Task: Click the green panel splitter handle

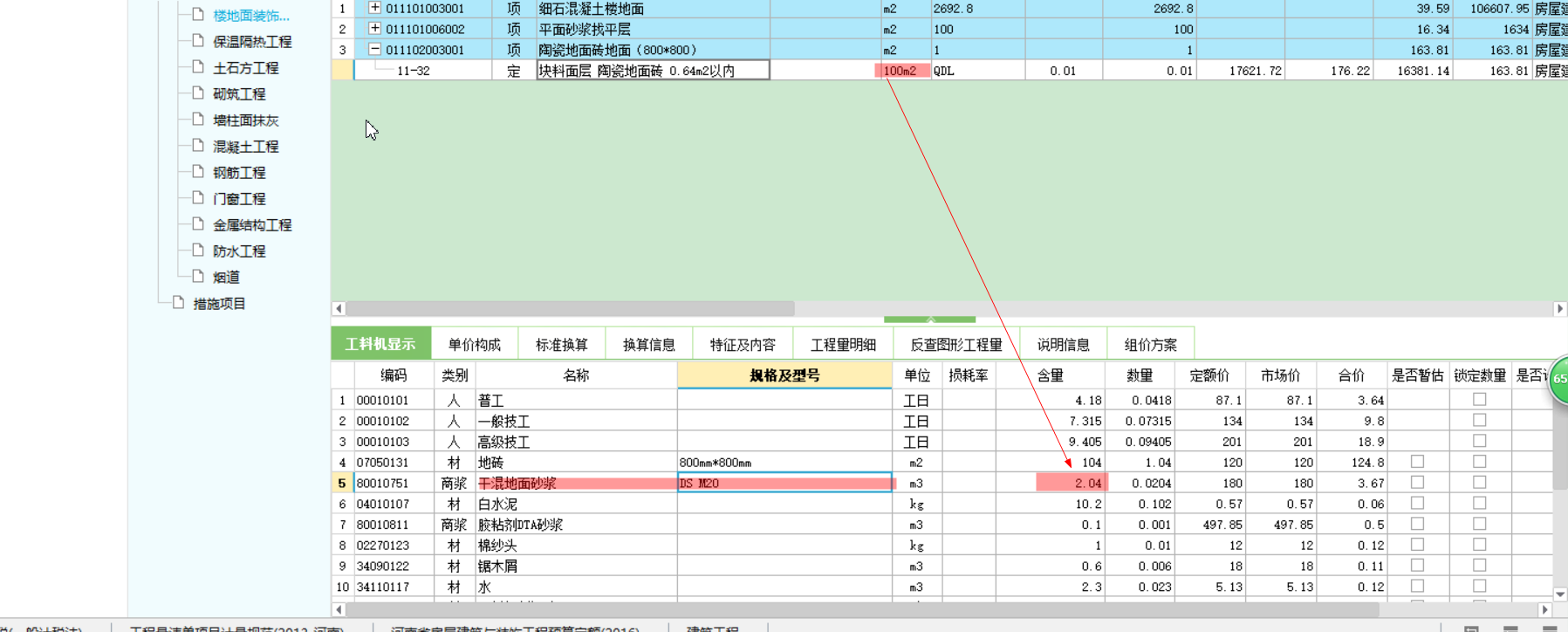Action: click(x=929, y=319)
